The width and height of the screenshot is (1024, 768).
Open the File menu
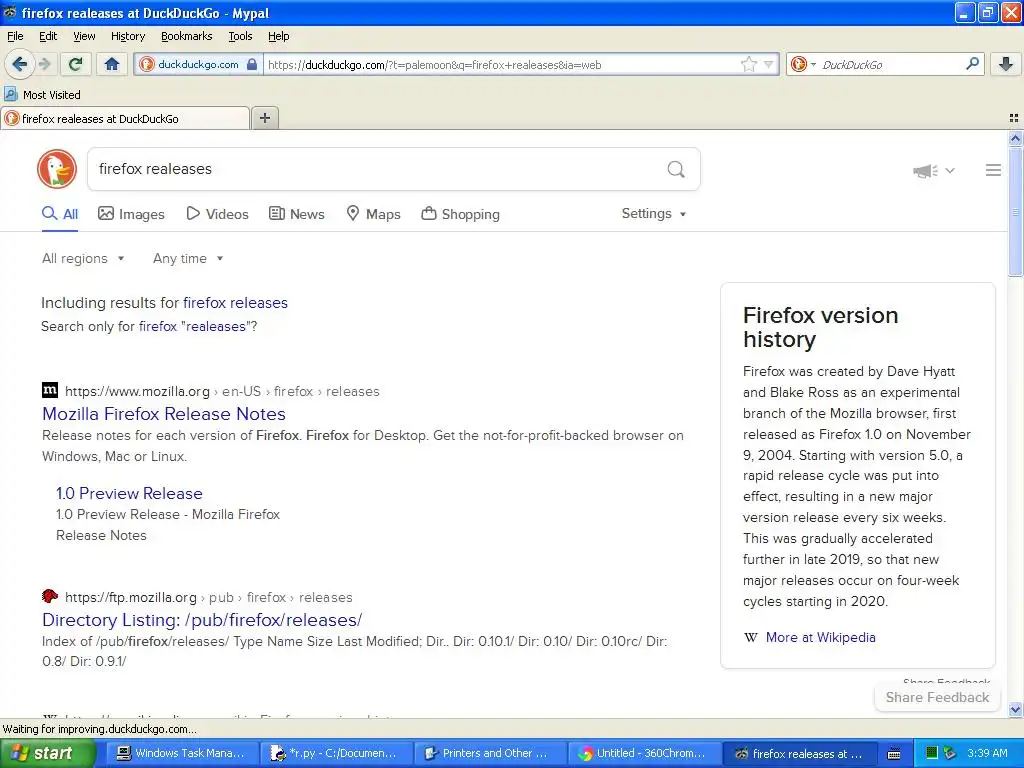(x=15, y=36)
